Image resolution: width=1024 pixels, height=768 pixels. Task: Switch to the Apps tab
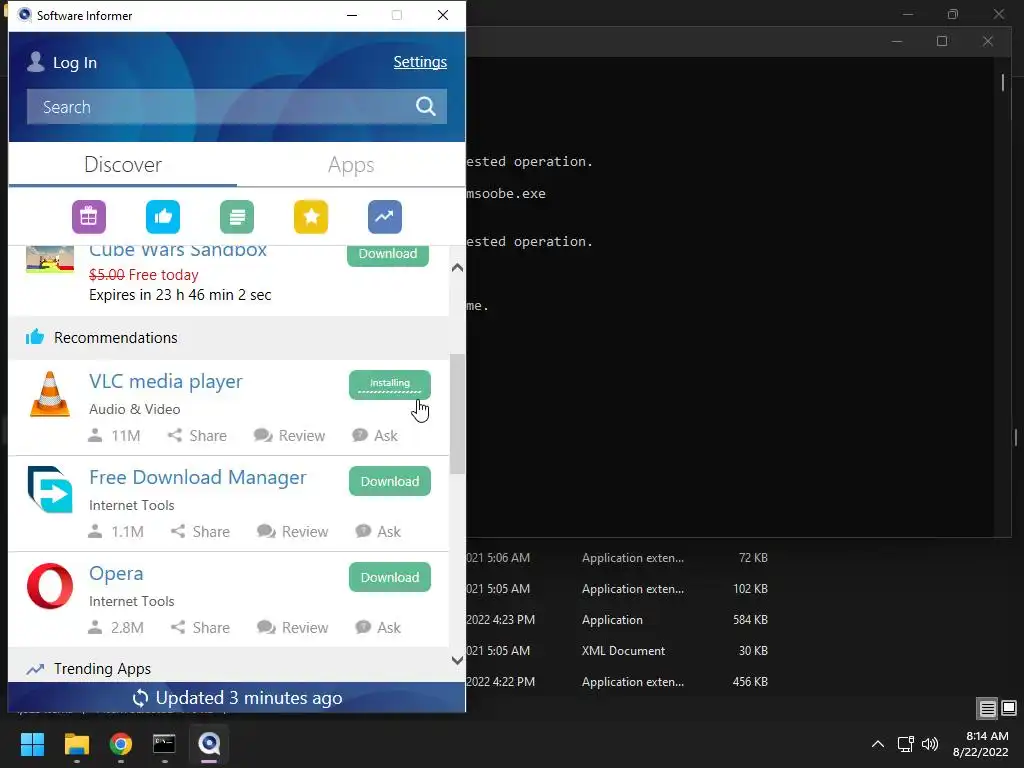(351, 165)
